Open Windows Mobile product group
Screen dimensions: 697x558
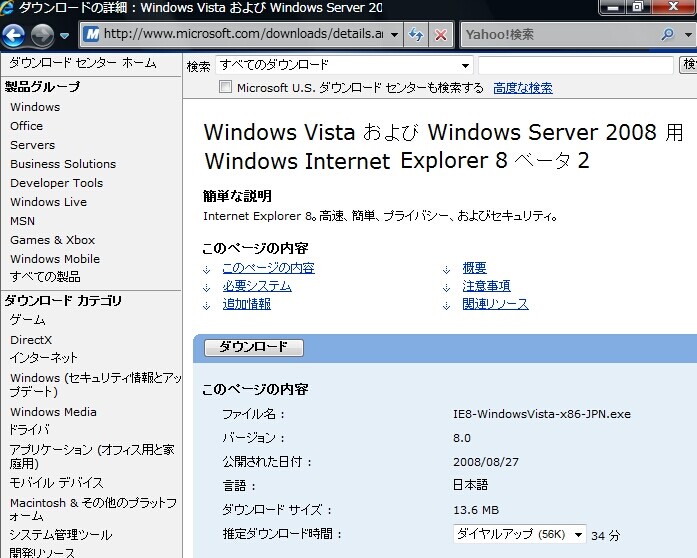click(x=55, y=259)
